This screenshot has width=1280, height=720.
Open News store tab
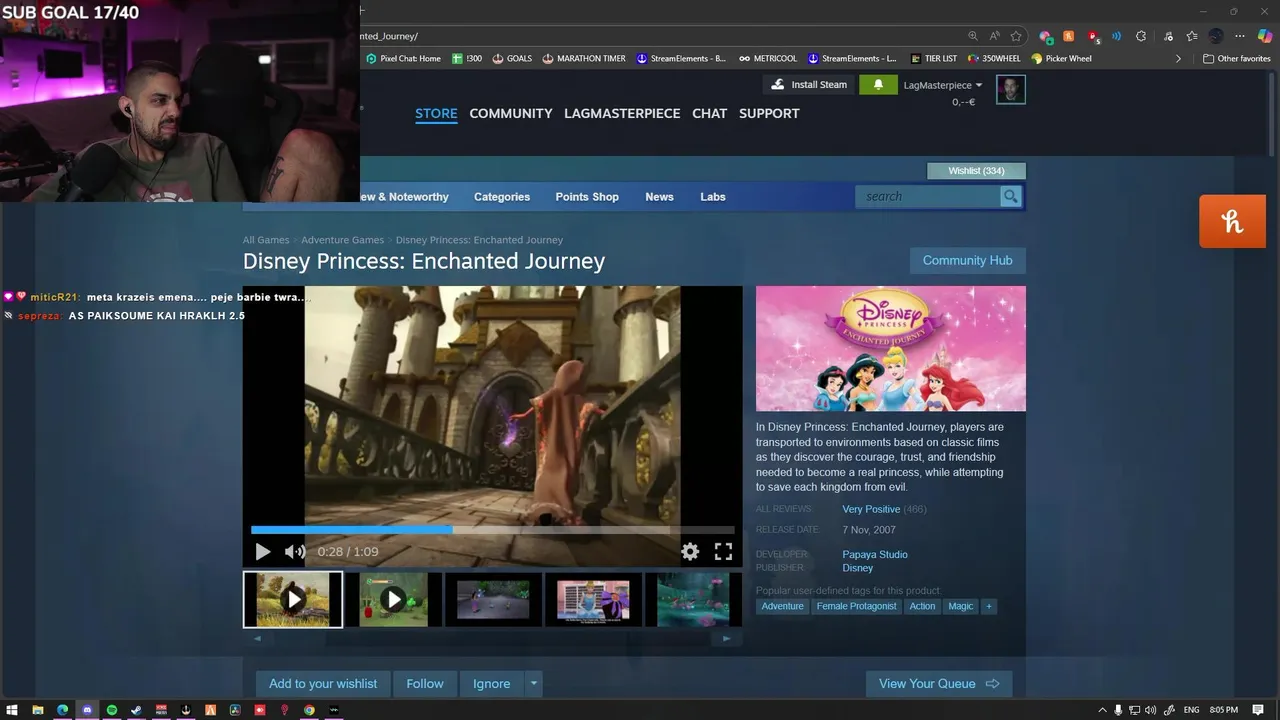click(659, 197)
